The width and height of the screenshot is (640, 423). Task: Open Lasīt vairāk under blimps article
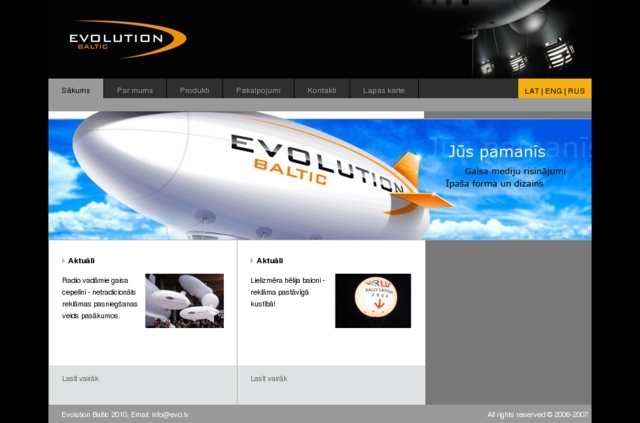[x=80, y=378]
